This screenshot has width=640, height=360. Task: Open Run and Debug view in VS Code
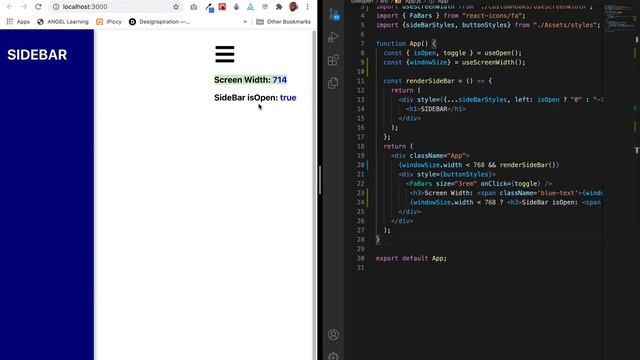[x=333, y=37]
